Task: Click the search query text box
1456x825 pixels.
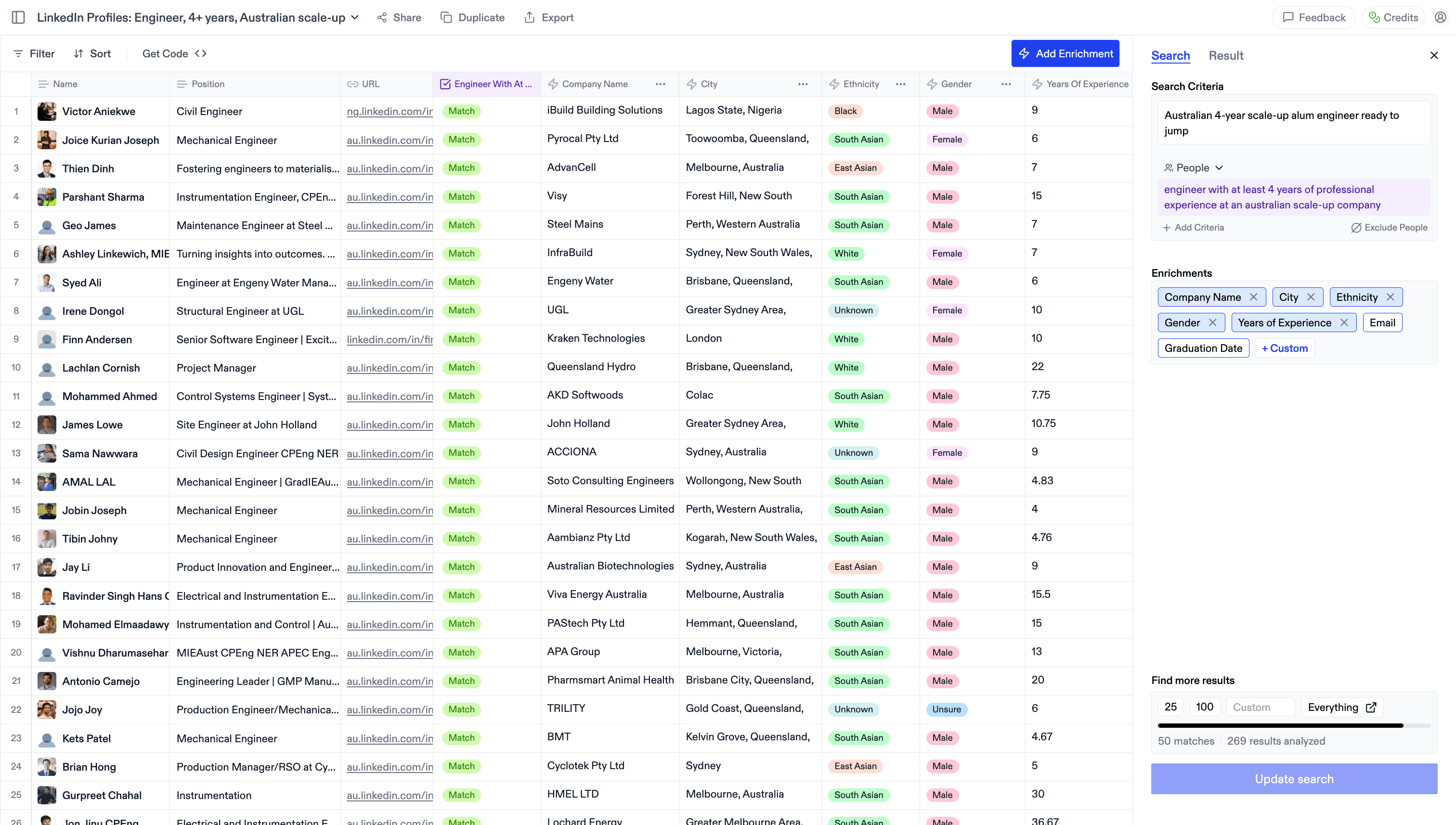Action: (x=1294, y=123)
